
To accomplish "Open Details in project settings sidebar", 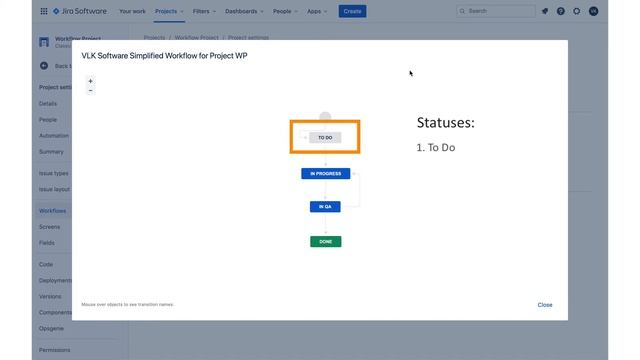I will (x=48, y=104).
